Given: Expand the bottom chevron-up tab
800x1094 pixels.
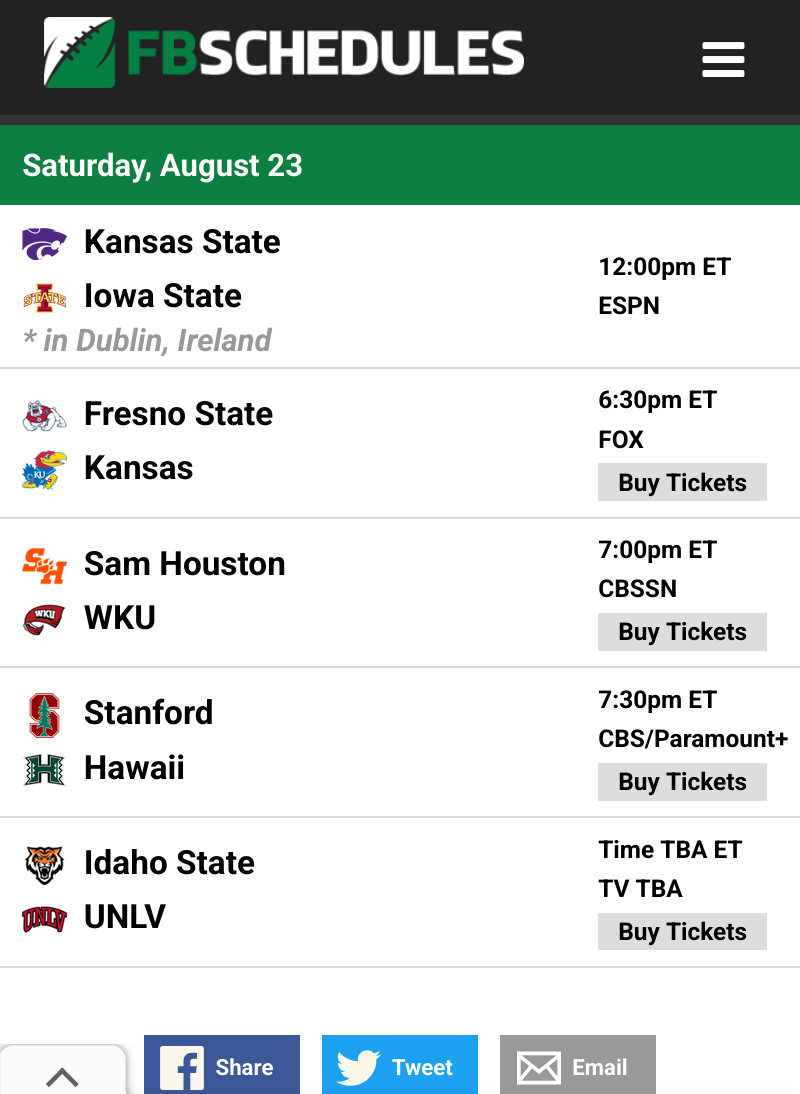Looking at the screenshot, I should pos(63,1070).
